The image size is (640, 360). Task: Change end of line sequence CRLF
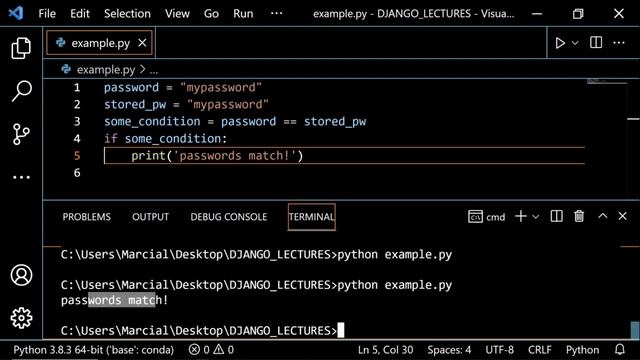point(540,350)
